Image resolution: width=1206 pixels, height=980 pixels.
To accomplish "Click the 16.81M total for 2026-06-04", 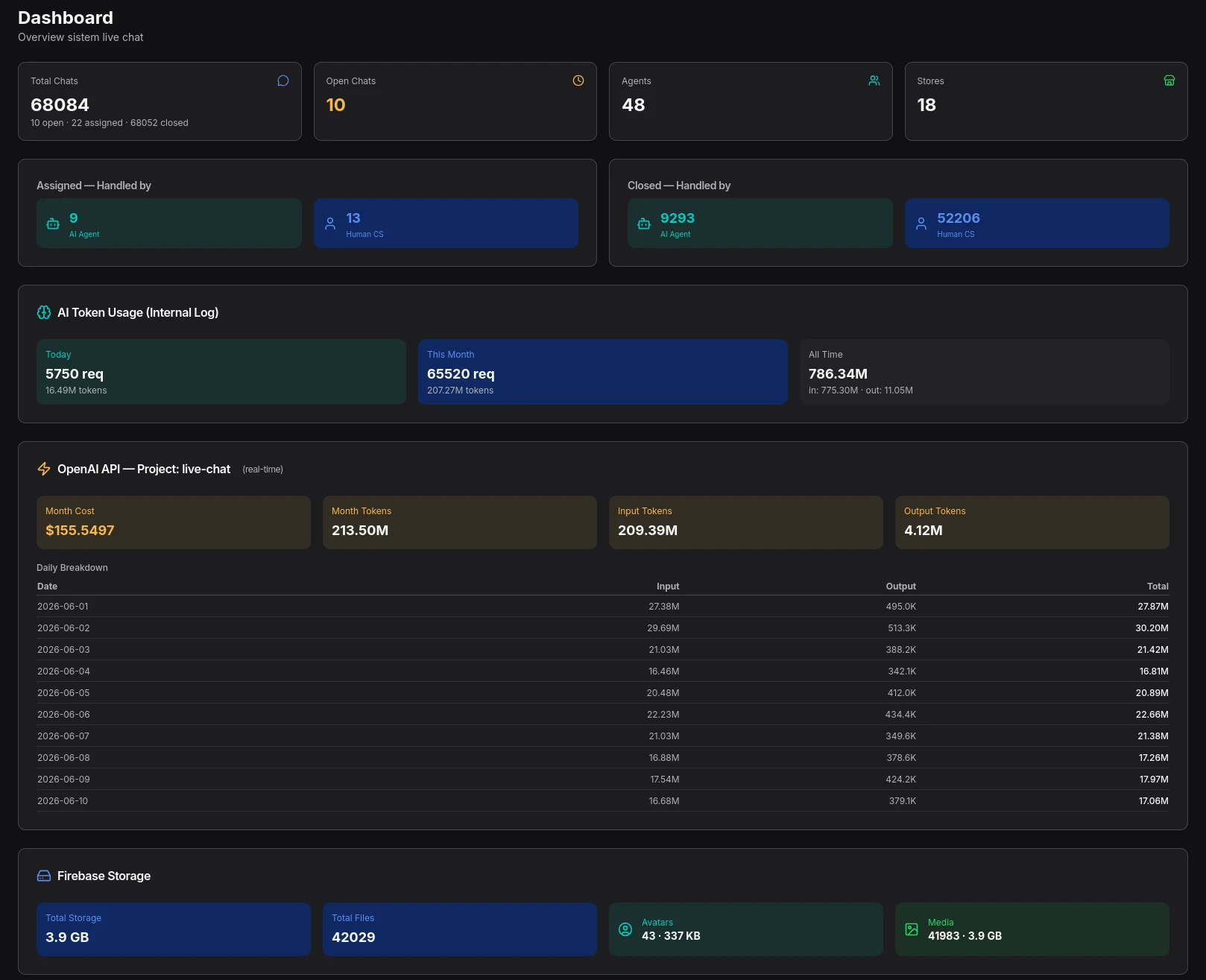I will [1154, 671].
